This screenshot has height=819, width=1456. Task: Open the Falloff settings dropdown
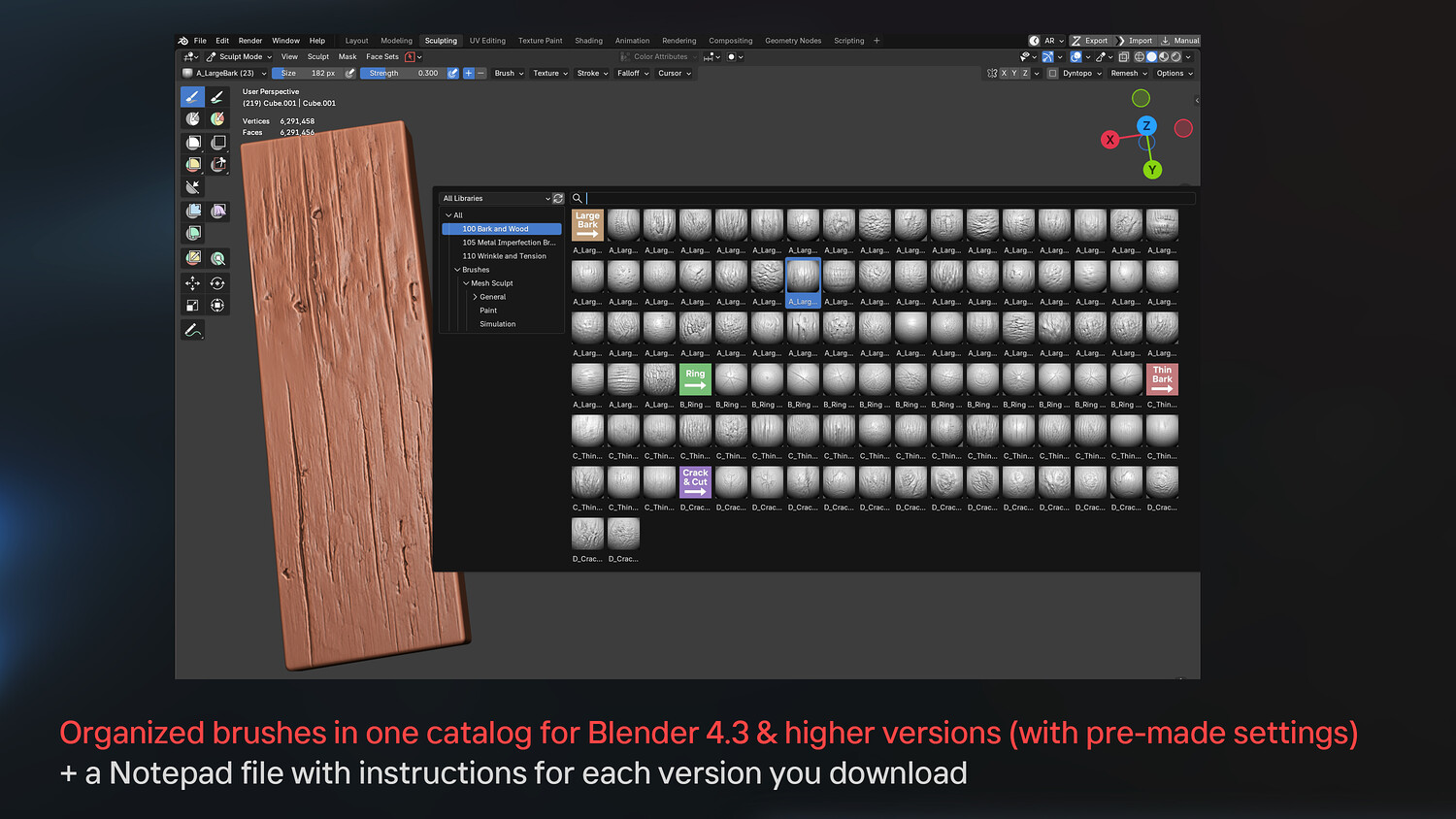click(633, 73)
